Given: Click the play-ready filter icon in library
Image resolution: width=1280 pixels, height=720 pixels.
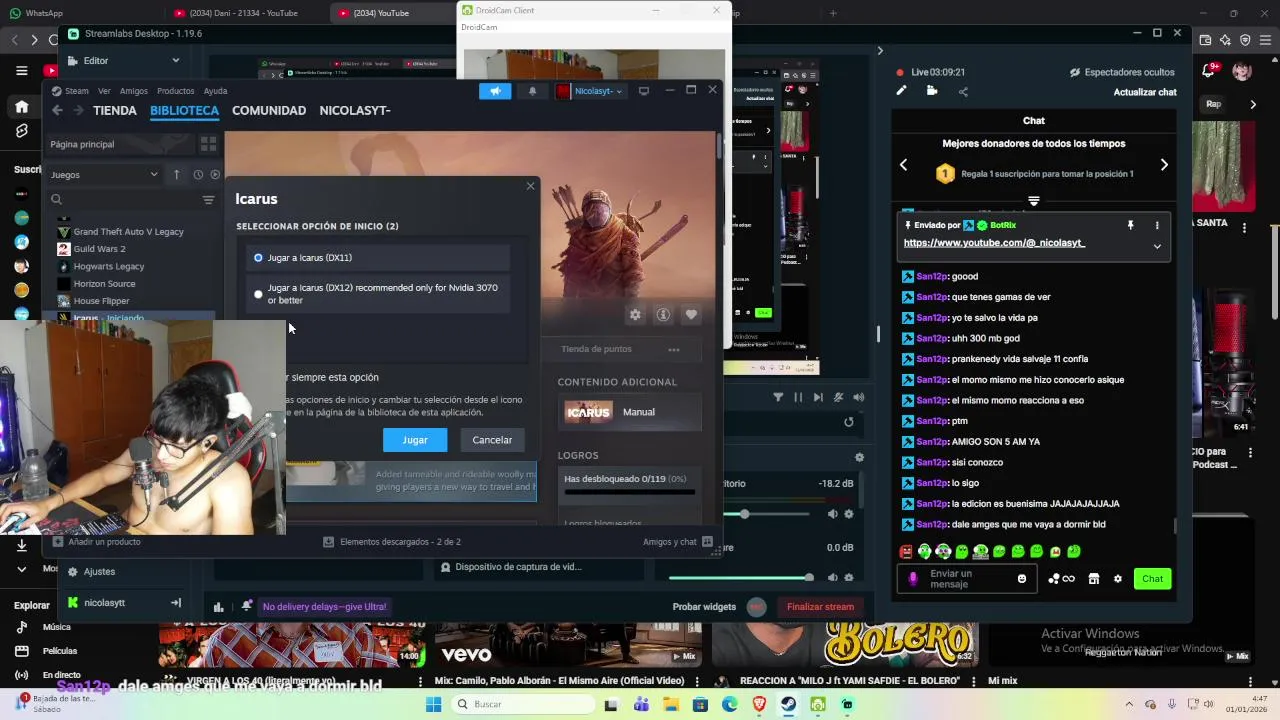Looking at the screenshot, I should point(213,174).
